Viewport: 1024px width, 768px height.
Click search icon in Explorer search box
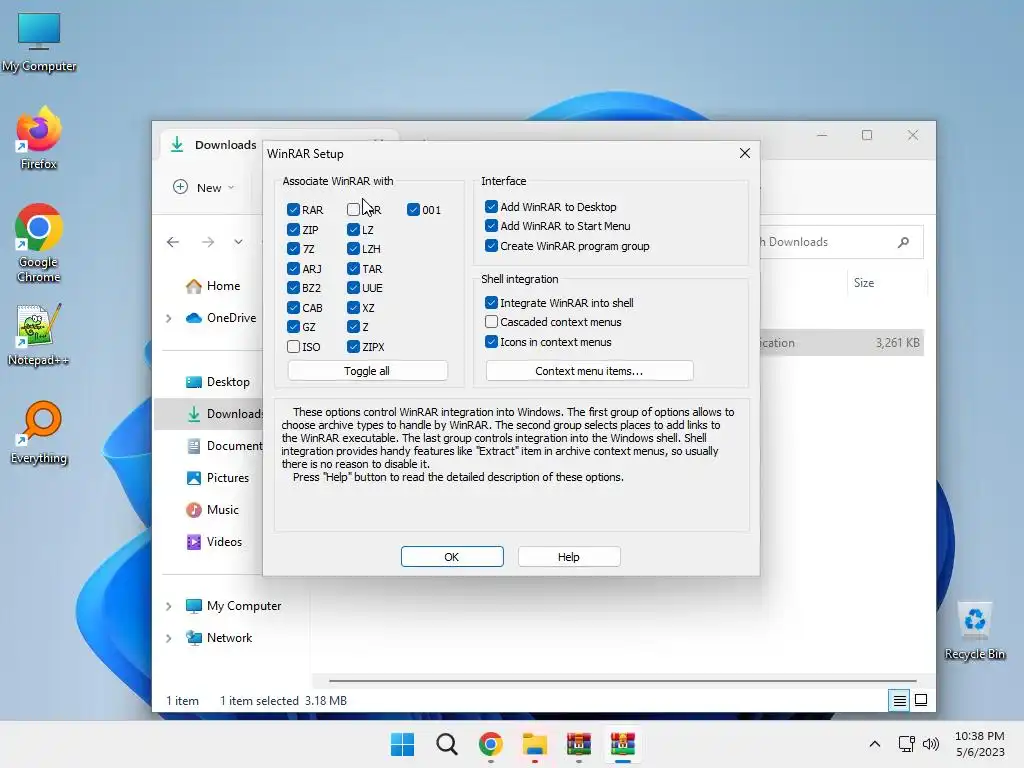click(x=903, y=242)
